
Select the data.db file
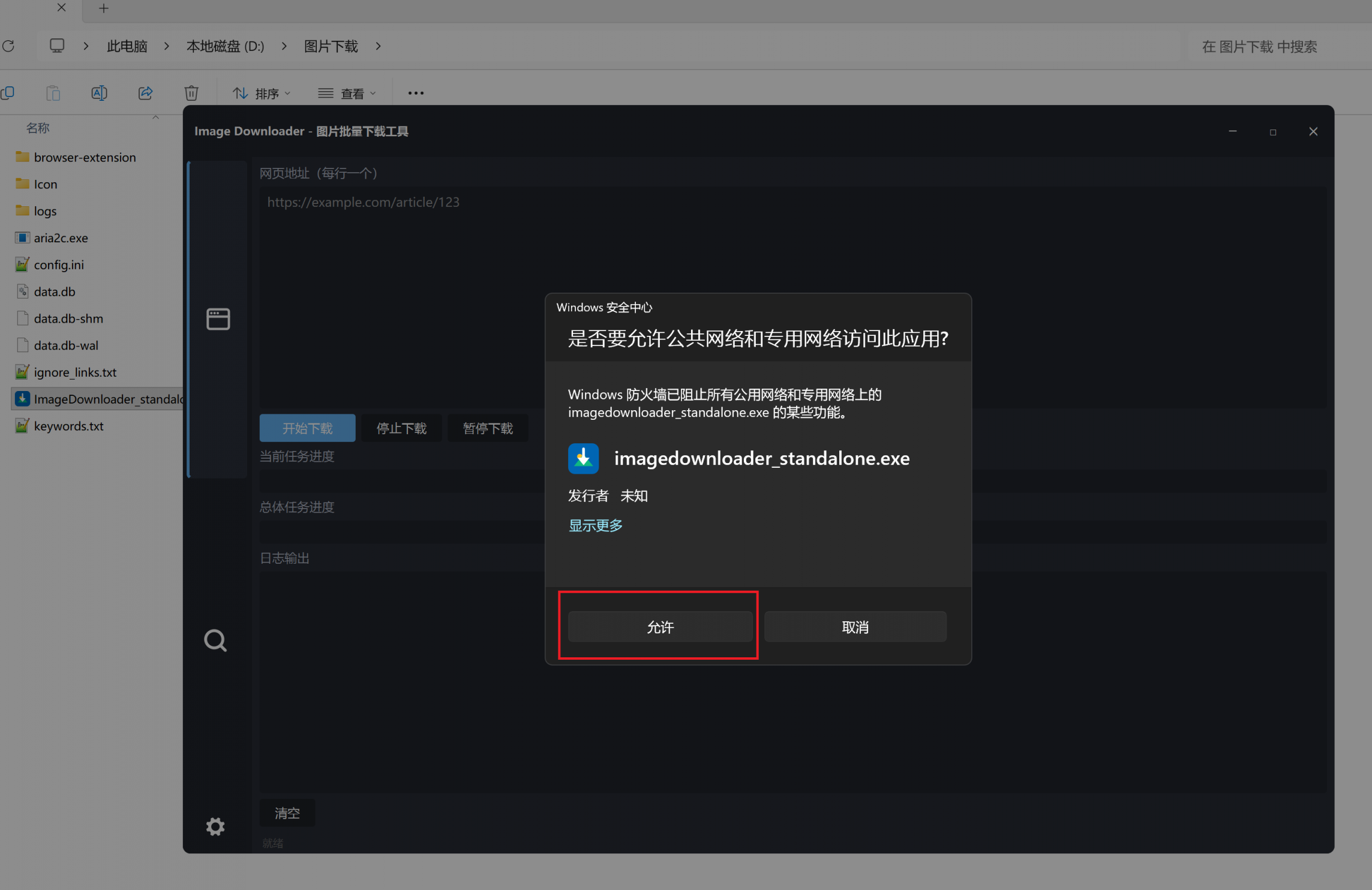tap(55, 291)
